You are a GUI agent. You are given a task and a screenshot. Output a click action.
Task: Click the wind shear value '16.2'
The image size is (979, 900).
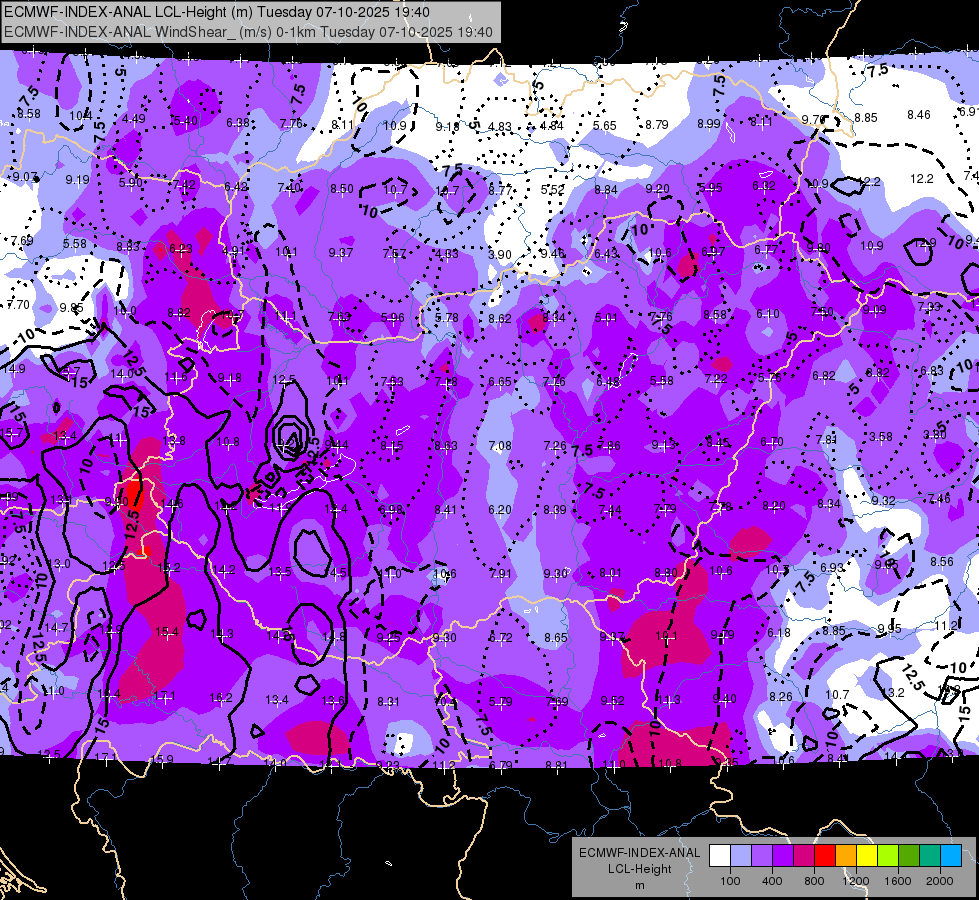[x=221, y=698]
